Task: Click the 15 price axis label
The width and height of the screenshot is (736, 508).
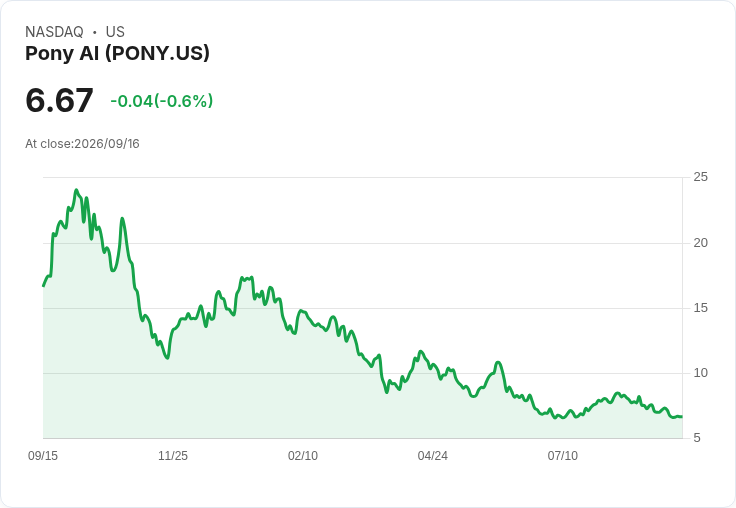Action: tap(700, 308)
